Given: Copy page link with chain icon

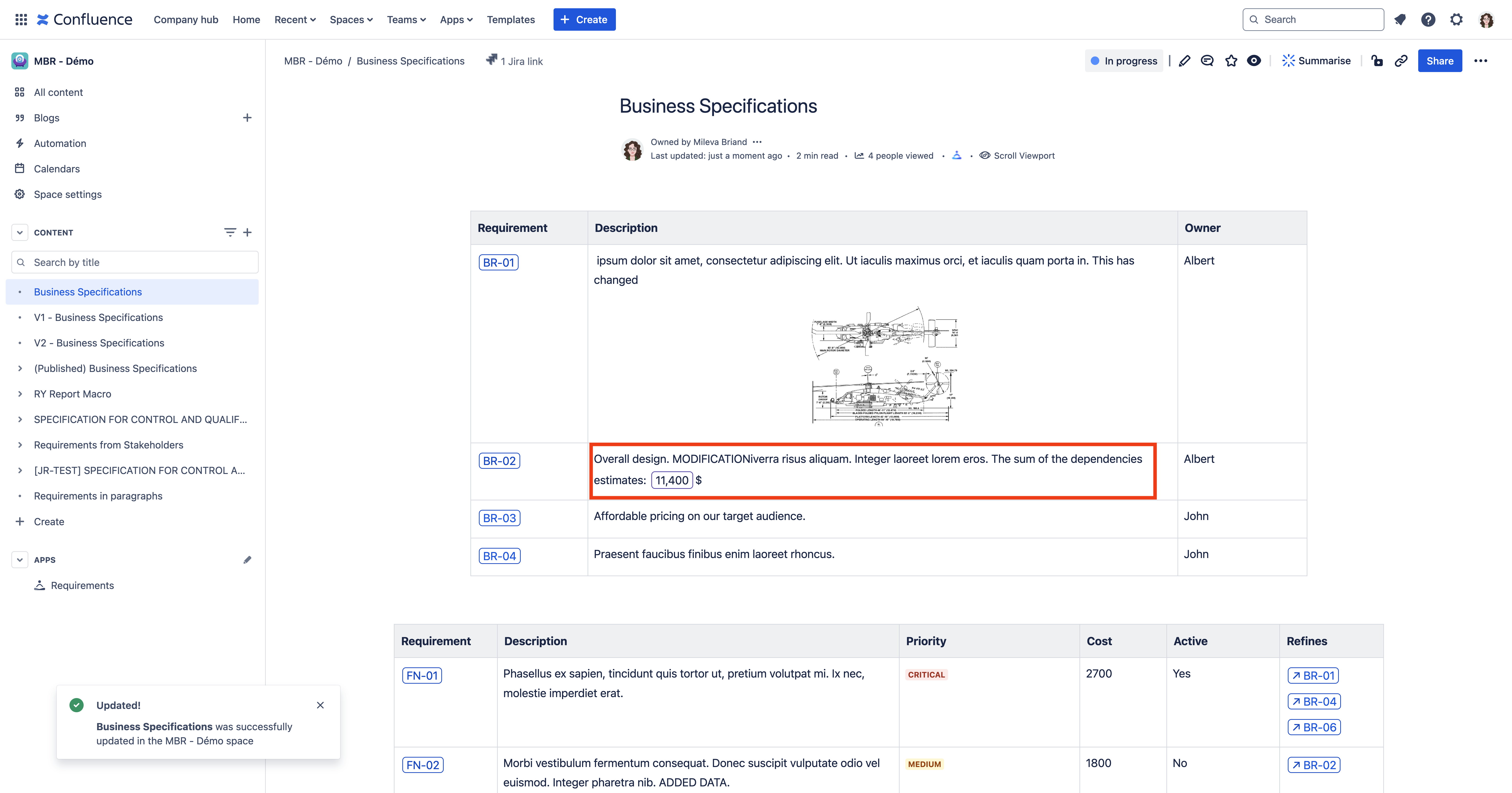Looking at the screenshot, I should point(1401,61).
